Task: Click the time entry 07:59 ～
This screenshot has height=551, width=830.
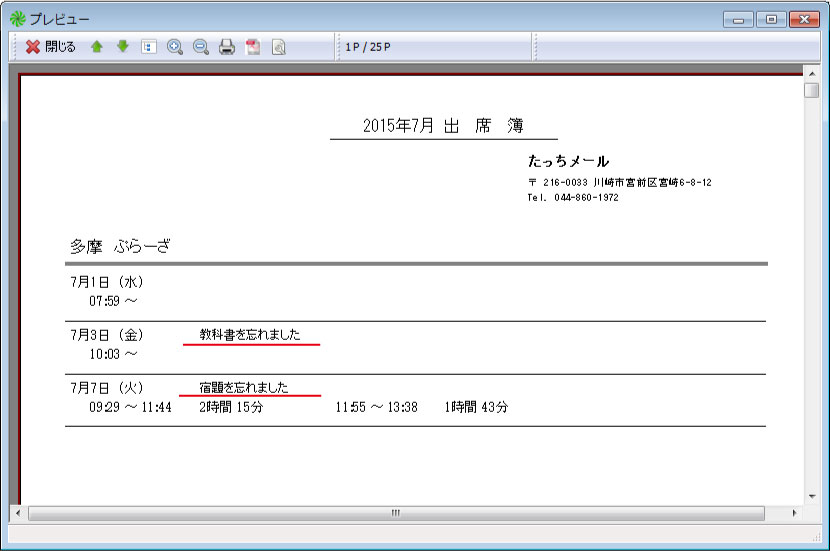Action: tap(113, 301)
